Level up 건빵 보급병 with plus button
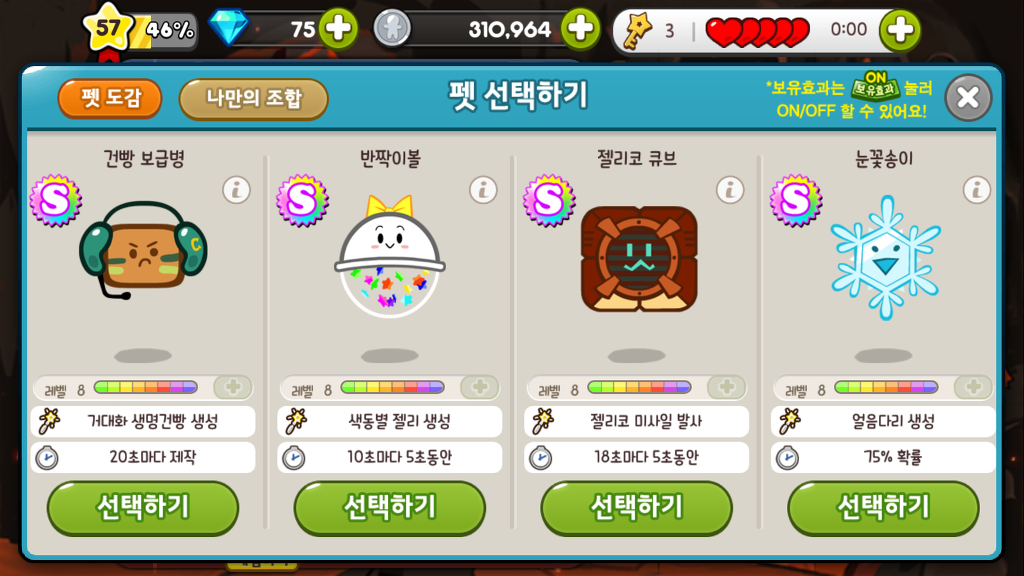The image size is (1024, 576). [233, 387]
